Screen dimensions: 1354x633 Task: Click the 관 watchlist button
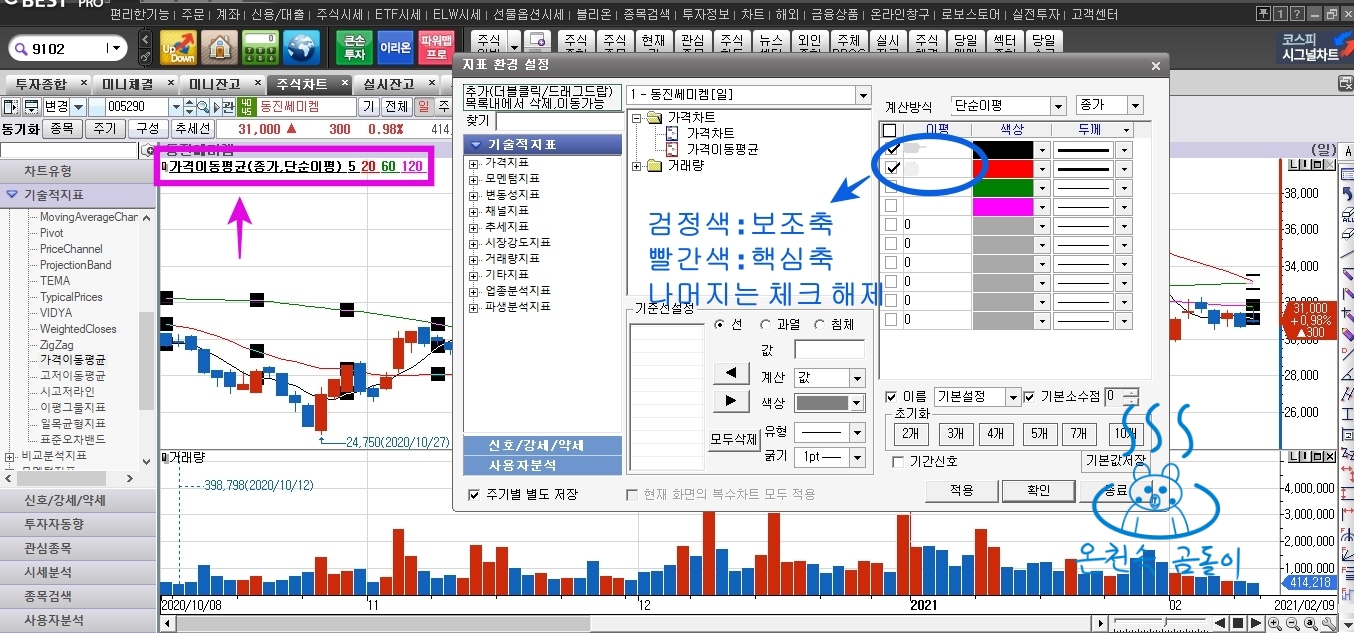pyautogui.click(x=228, y=106)
